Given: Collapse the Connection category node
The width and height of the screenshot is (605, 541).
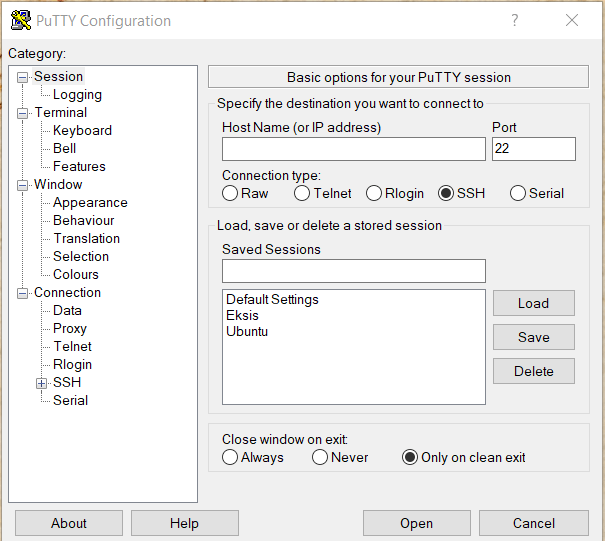Looking at the screenshot, I should 23,293.
